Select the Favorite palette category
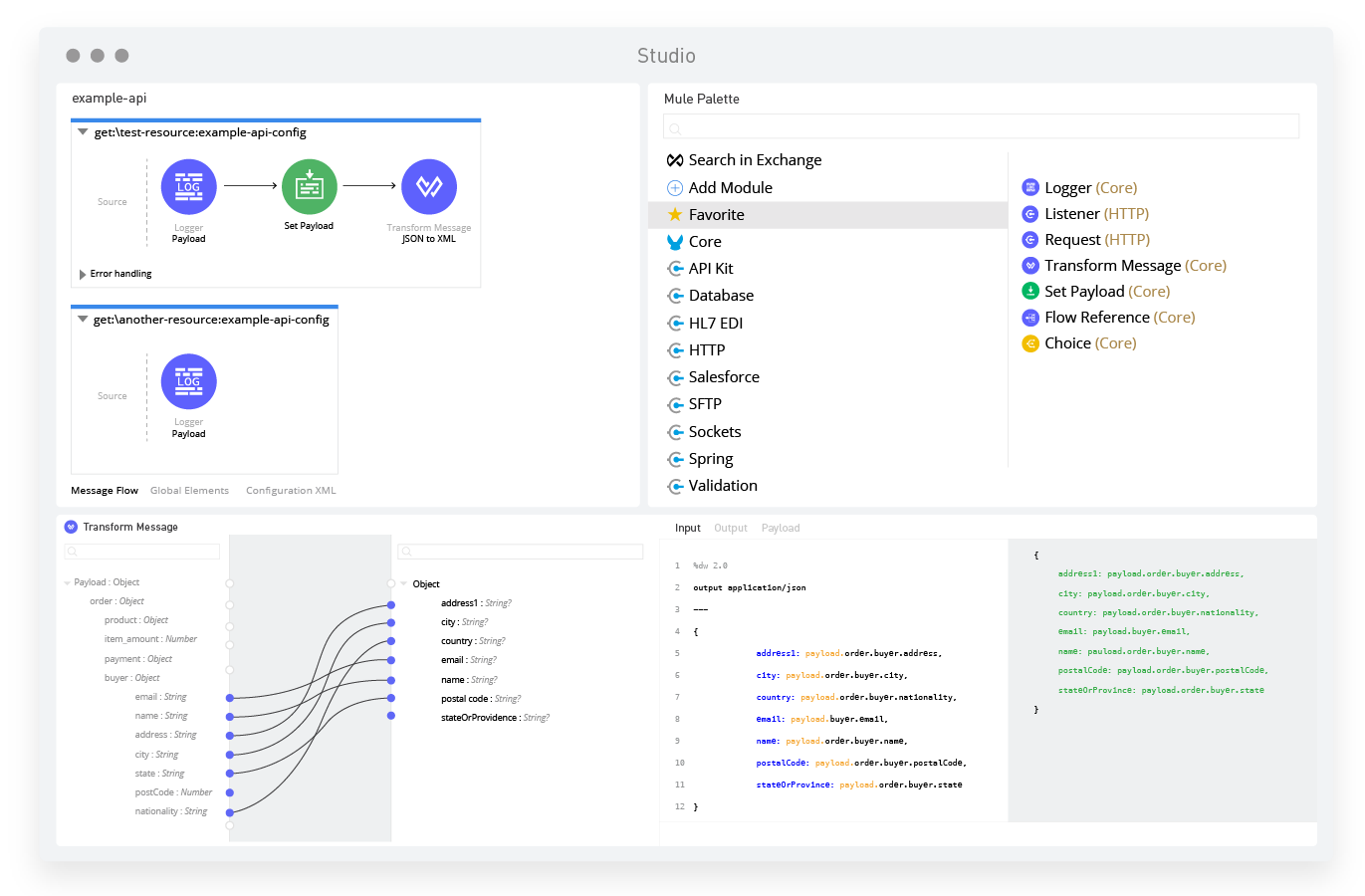The height and width of the screenshot is (896, 1365). click(828, 215)
